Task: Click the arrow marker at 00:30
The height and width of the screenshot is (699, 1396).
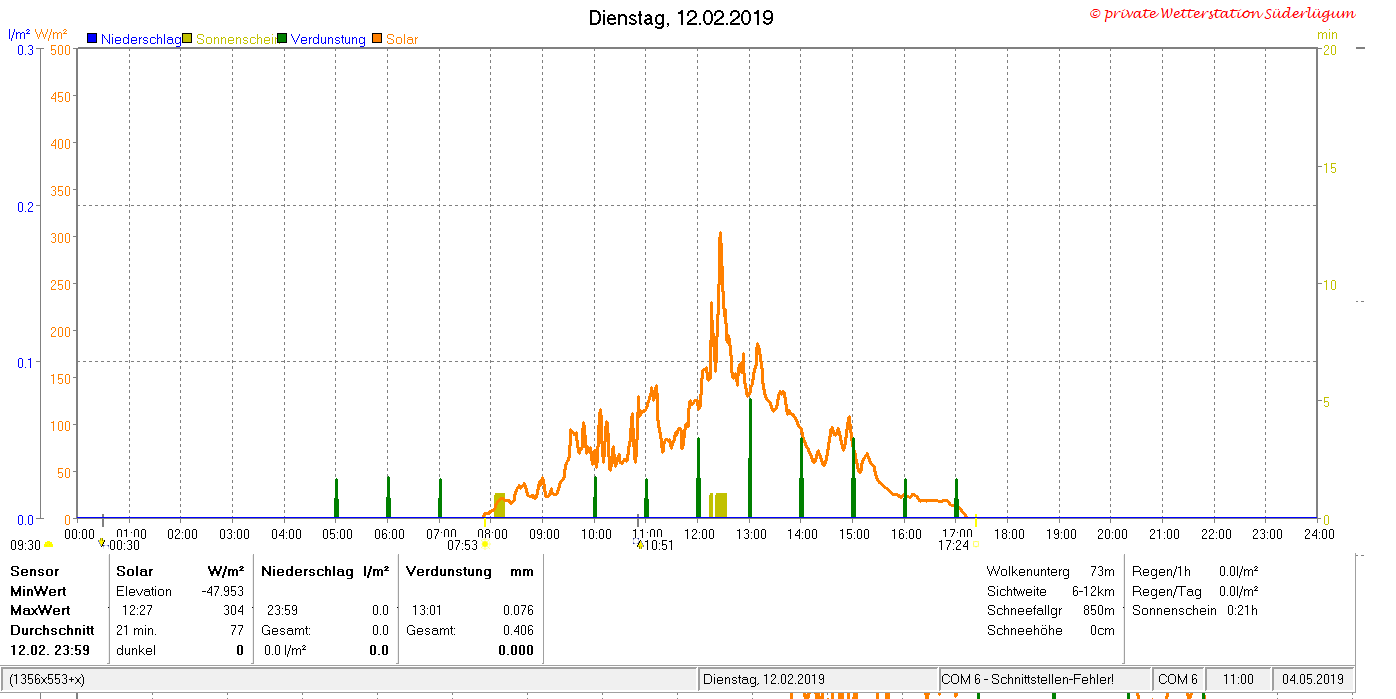Action: coord(102,543)
